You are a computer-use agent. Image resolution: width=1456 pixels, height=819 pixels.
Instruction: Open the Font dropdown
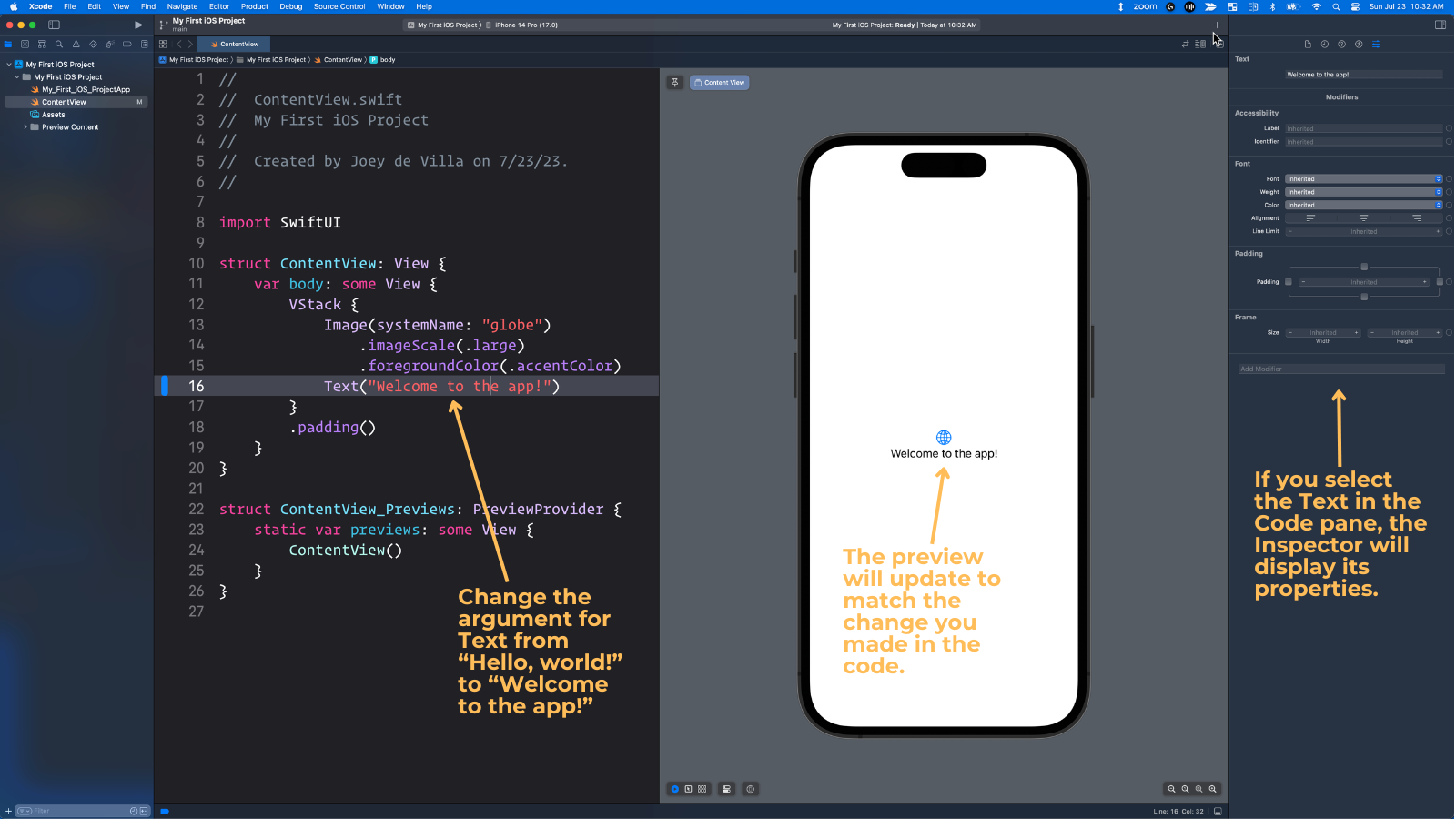pyautogui.click(x=1364, y=179)
